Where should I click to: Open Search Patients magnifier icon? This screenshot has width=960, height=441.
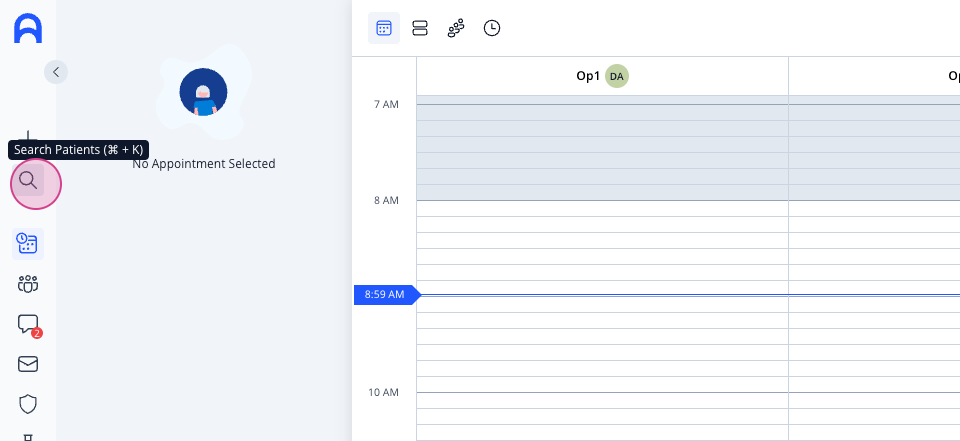28,180
